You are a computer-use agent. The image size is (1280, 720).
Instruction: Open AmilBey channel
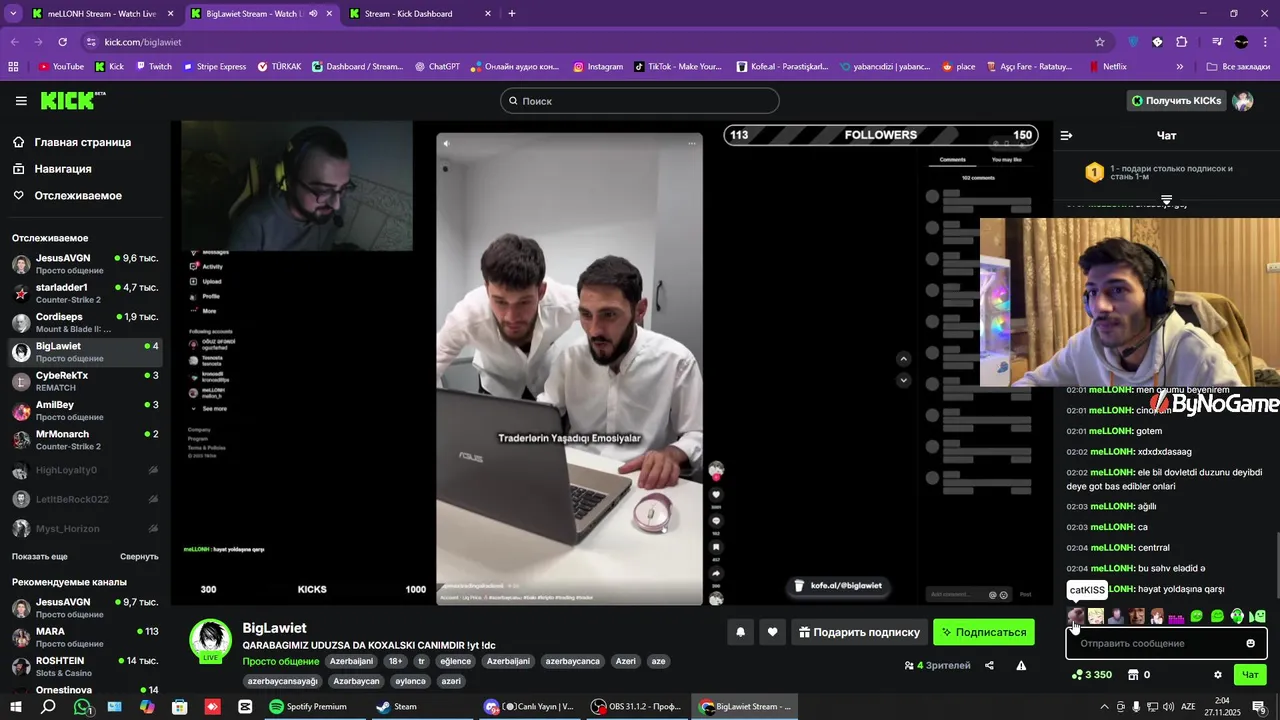85,411
